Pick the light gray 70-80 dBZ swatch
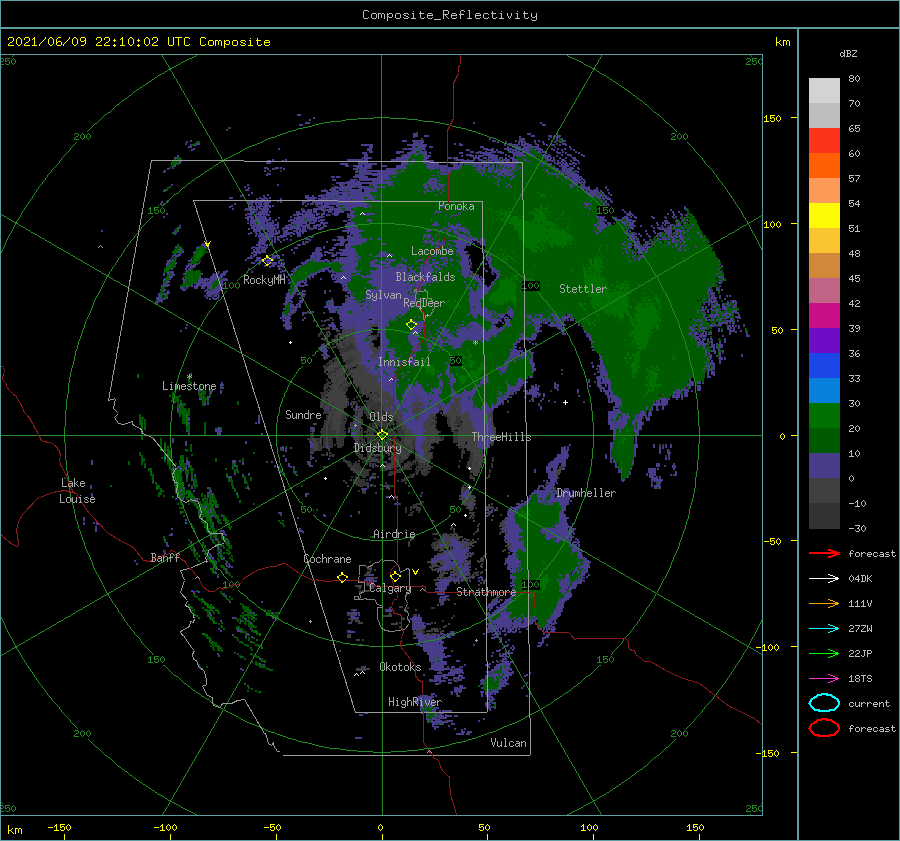900x841 pixels. (824, 91)
